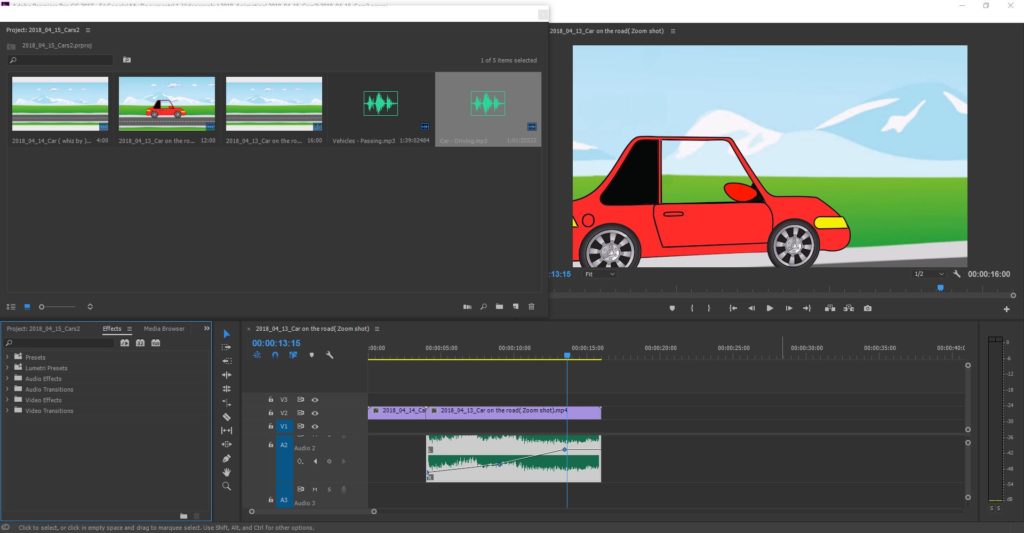Activate the Zoom tool magnifier
Screen dimensions: 1024x533
[x=227, y=486]
